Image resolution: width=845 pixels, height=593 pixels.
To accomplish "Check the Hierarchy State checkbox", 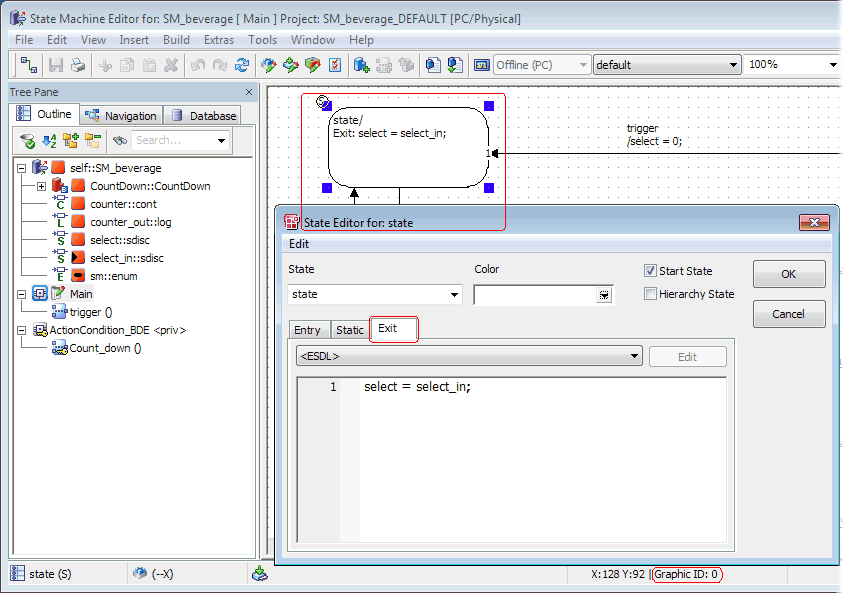I will pos(650,294).
